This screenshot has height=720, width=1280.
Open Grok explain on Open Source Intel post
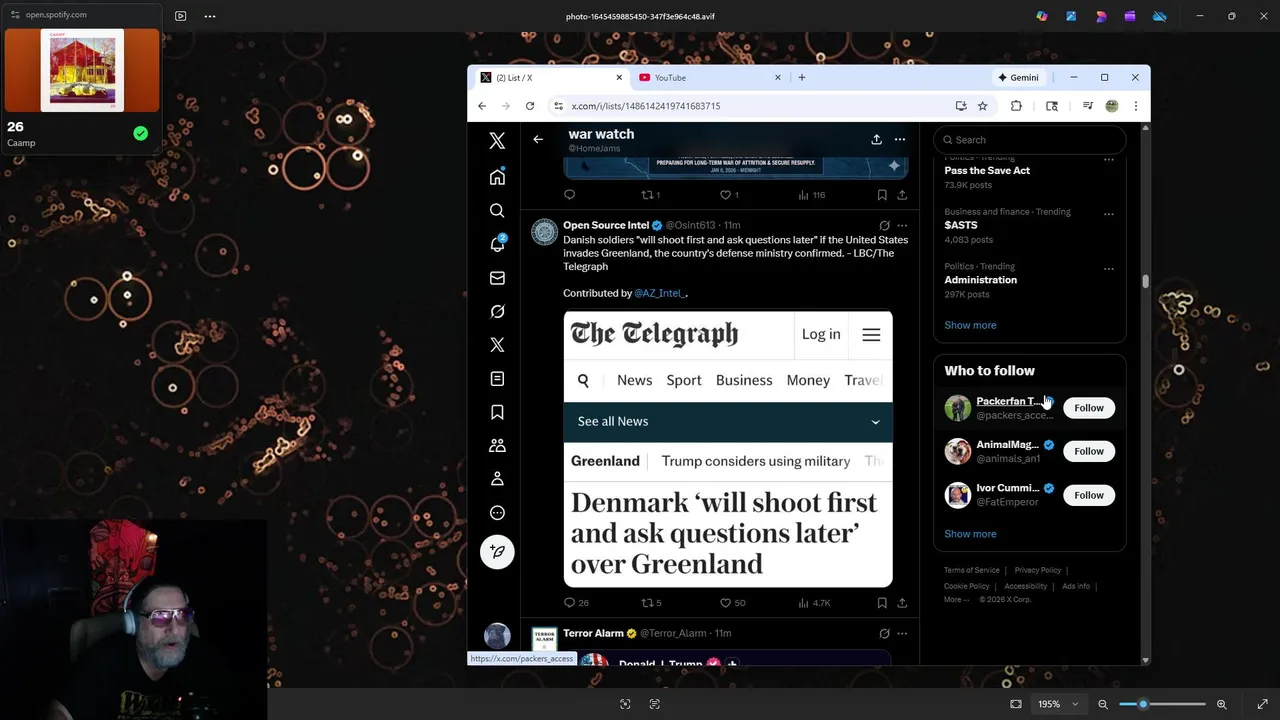pos(884,226)
